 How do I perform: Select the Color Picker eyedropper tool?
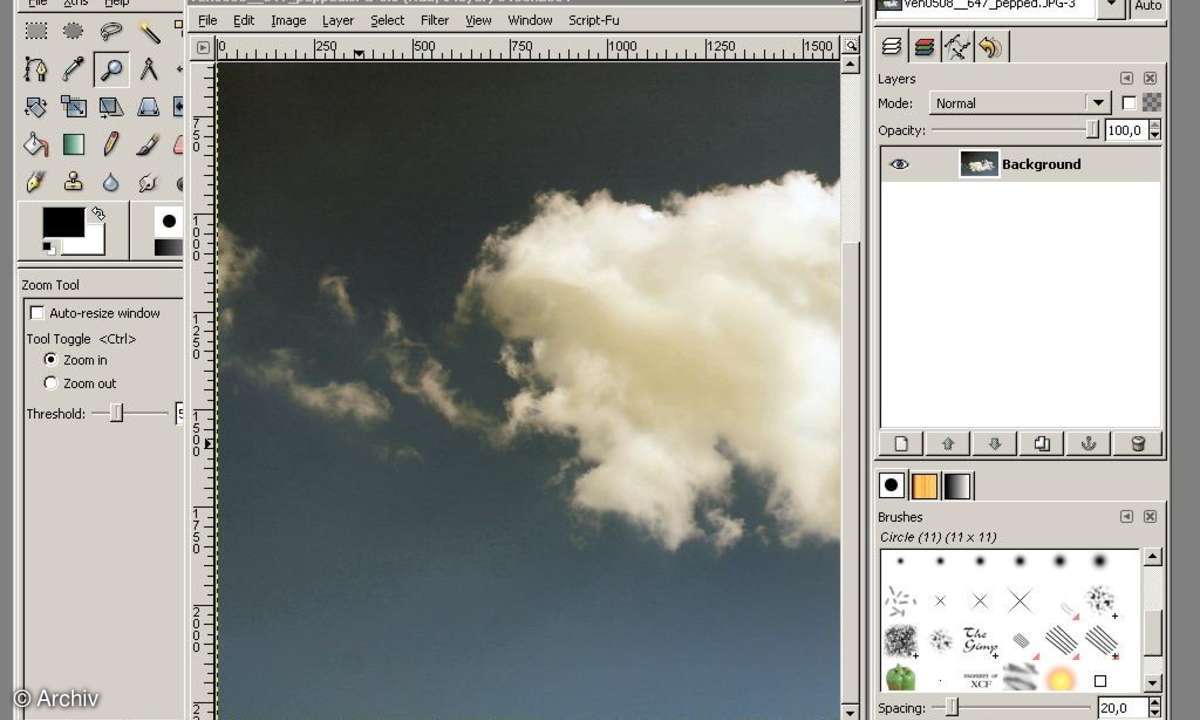[74, 69]
